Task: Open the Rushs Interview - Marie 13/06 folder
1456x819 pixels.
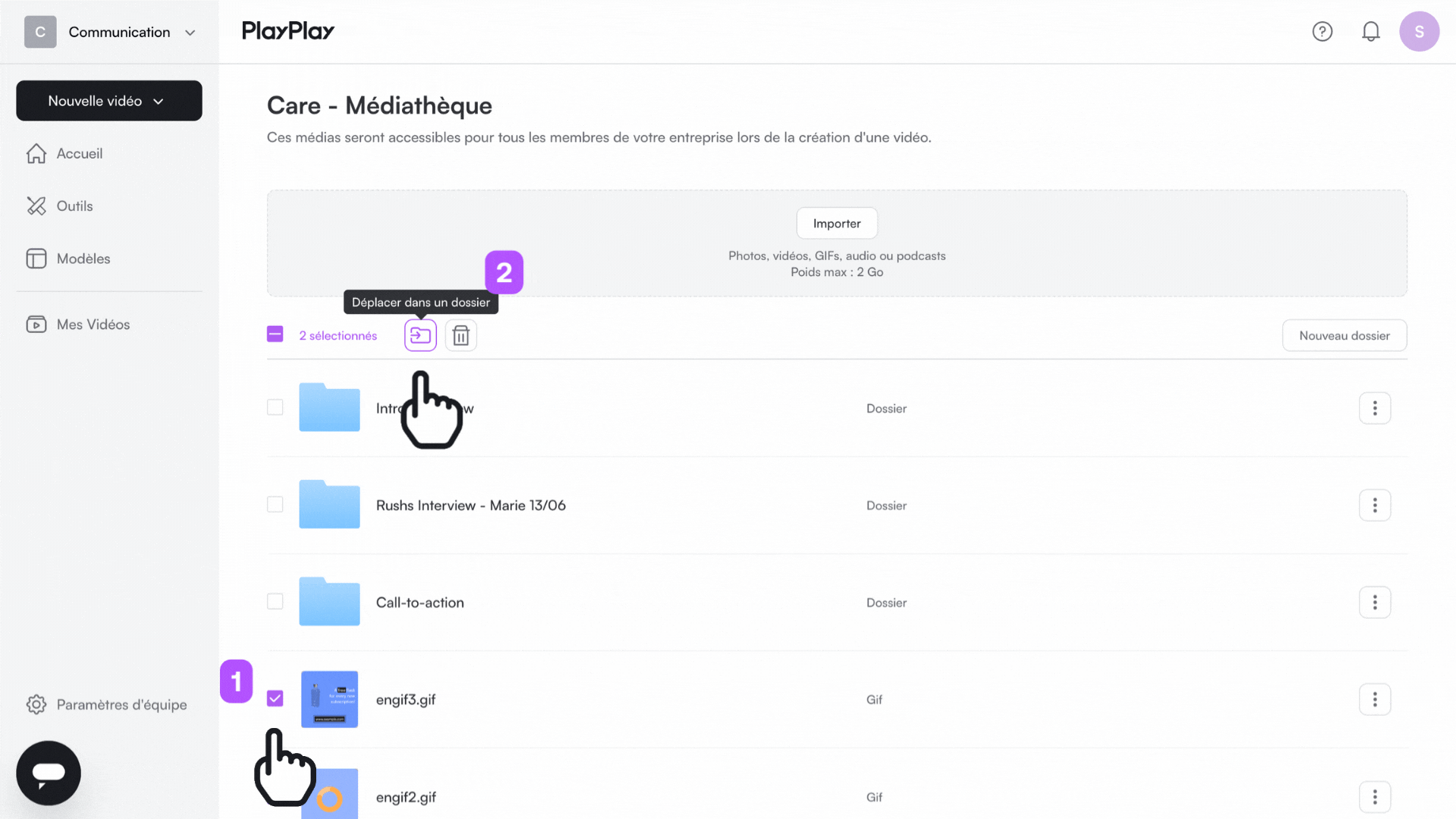Action: (x=471, y=505)
